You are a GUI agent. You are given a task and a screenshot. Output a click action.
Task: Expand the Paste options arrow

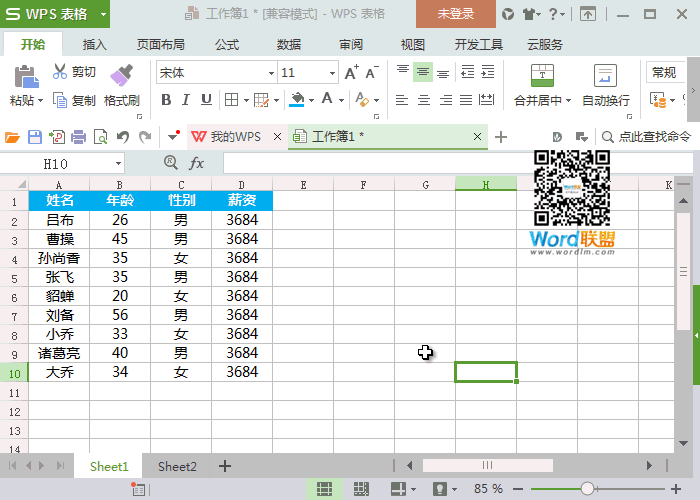pos(40,100)
